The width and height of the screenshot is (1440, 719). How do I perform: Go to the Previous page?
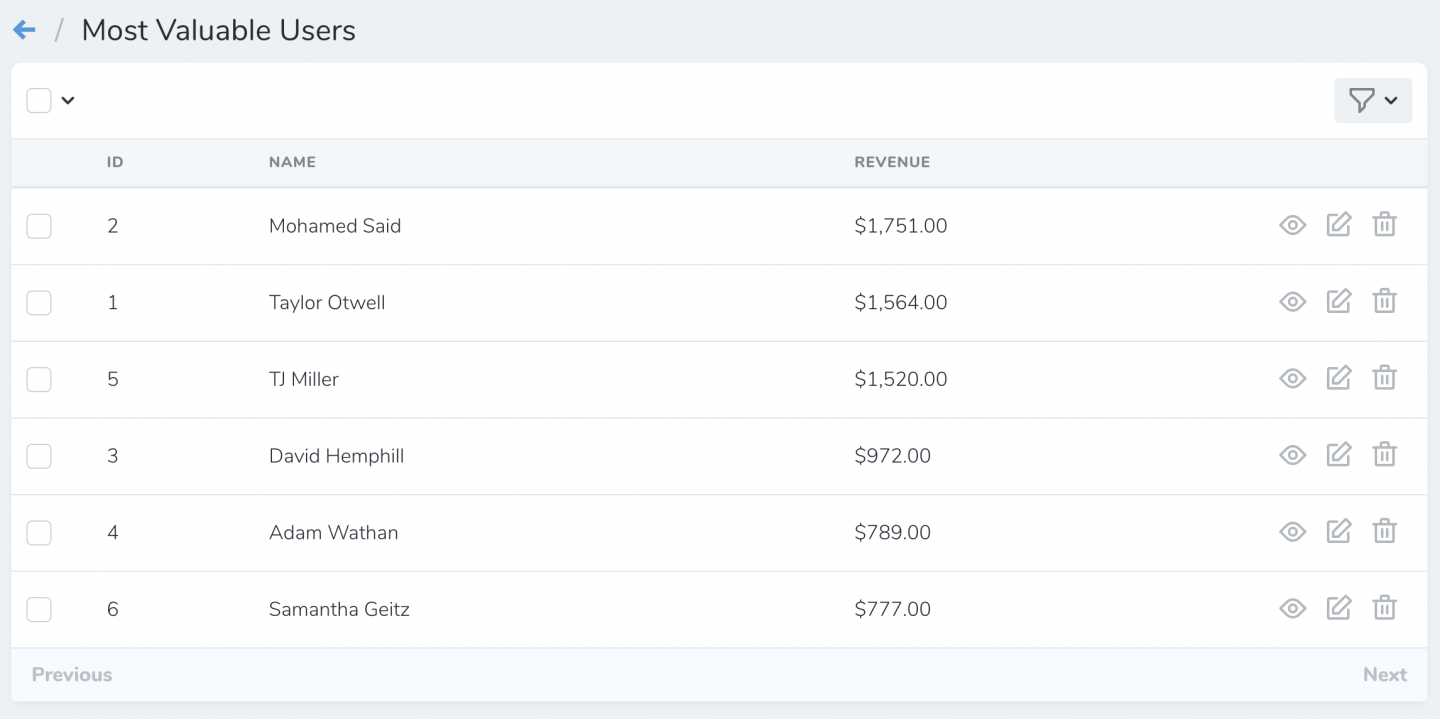[x=72, y=675]
